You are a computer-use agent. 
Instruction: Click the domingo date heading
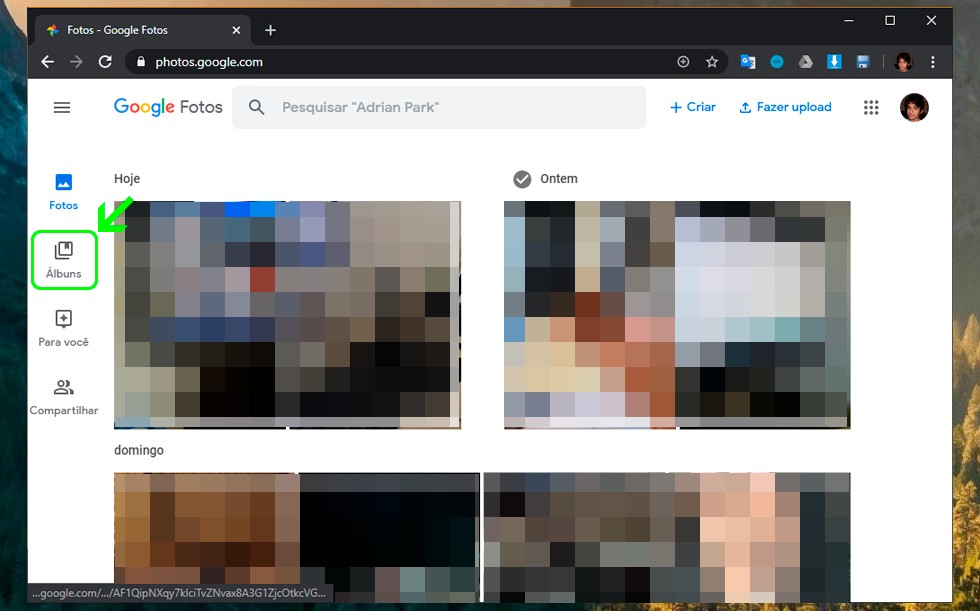139,450
